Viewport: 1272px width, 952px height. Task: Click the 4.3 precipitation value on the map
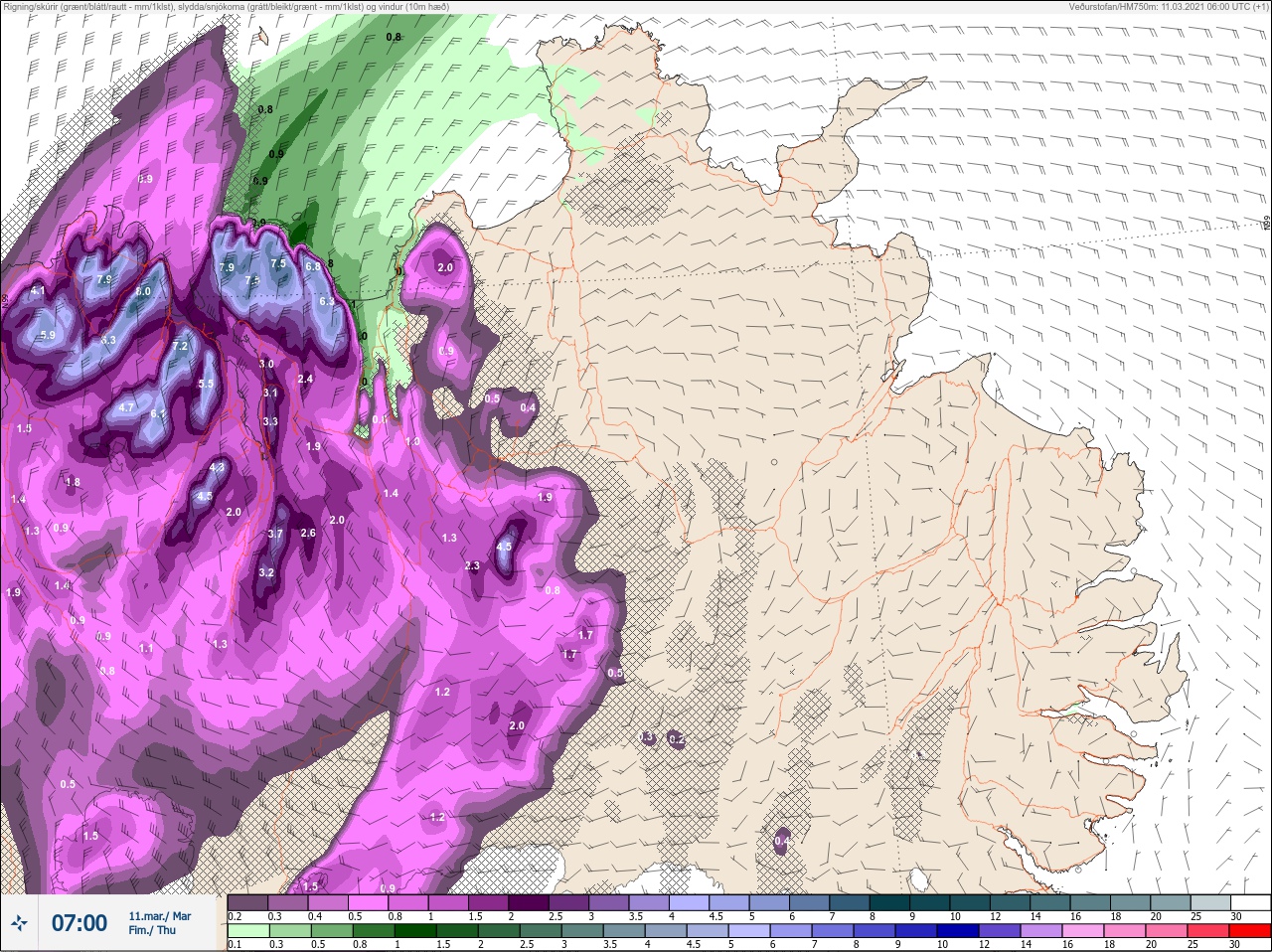click(218, 466)
